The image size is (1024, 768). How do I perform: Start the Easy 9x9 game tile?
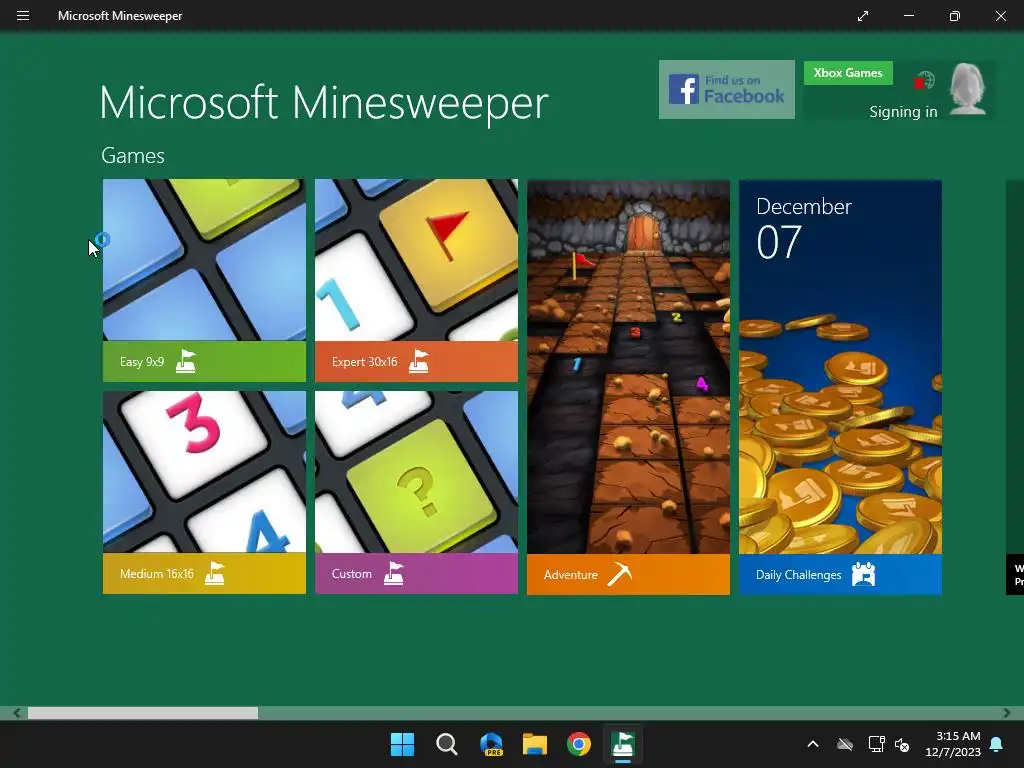coord(204,280)
